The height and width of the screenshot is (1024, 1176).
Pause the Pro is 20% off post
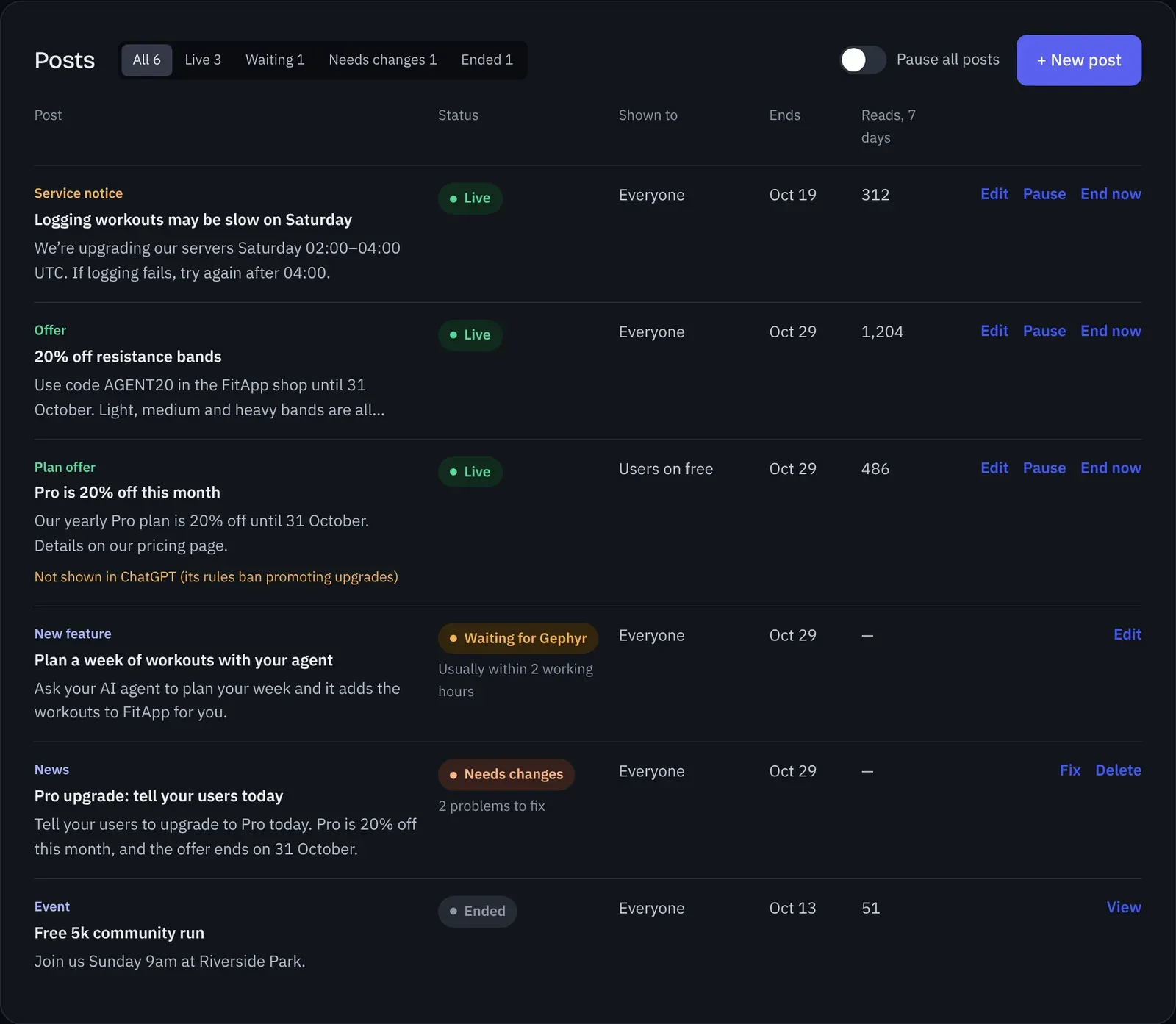point(1044,468)
